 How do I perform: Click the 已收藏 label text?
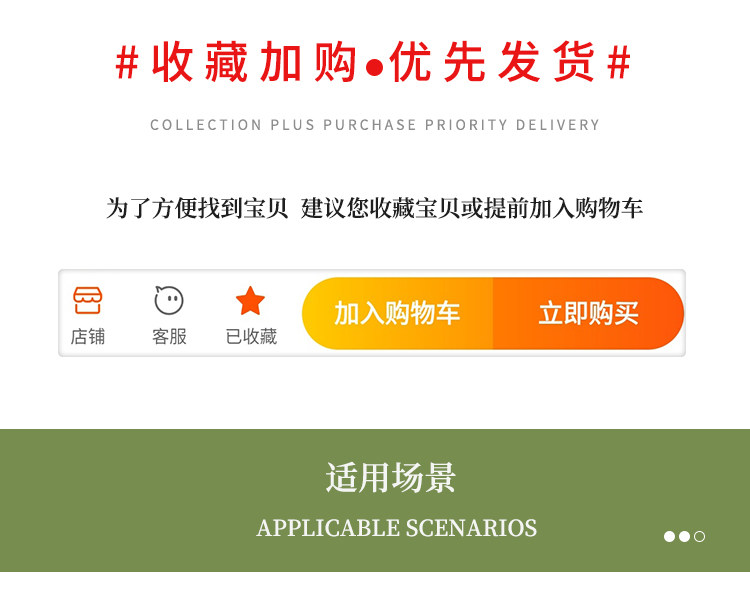click(x=251, y=337)
